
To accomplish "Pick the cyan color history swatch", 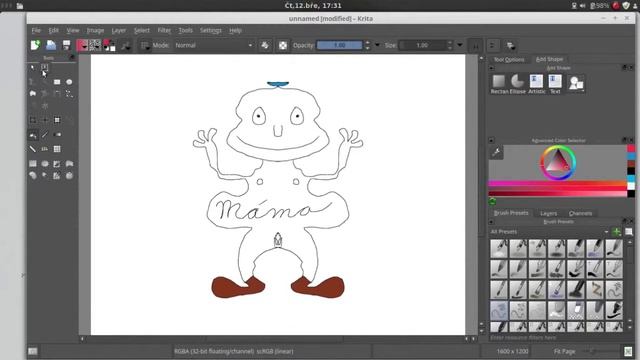I will click(631, 179).
